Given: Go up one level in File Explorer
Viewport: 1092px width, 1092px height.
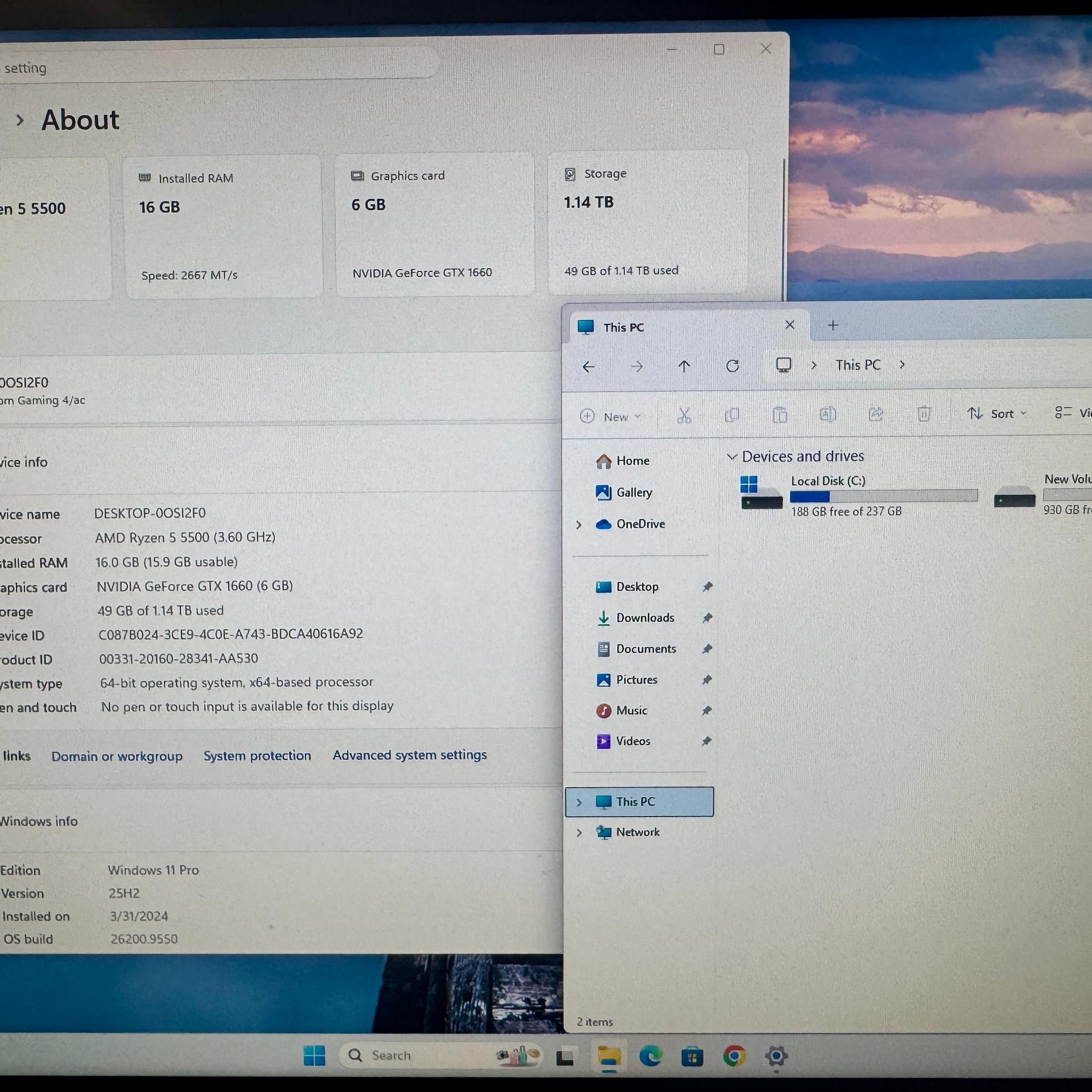Looking at the screenshot, I should [684, 366].
